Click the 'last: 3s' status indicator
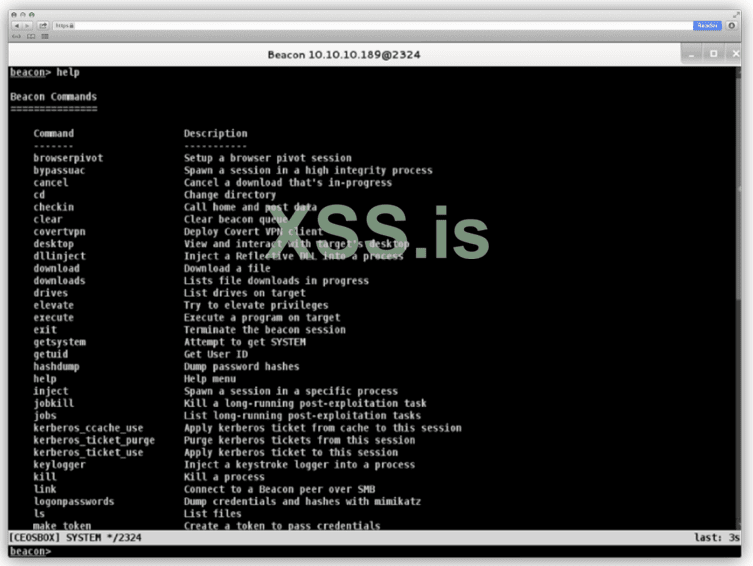This screenshot has width=753, height=566. point(717,538)
